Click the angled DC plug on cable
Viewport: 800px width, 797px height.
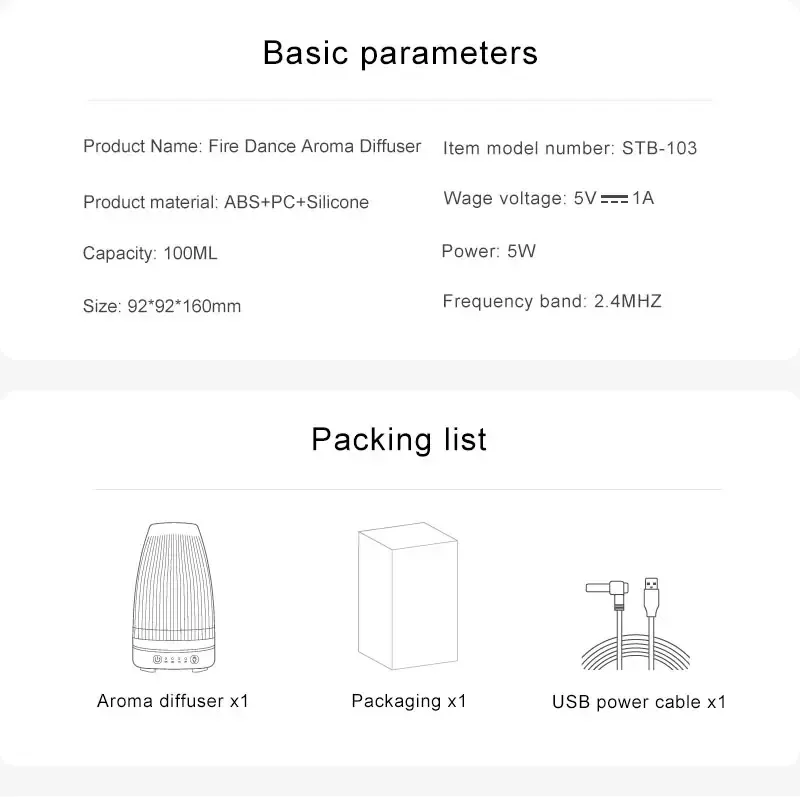(608, 594)
